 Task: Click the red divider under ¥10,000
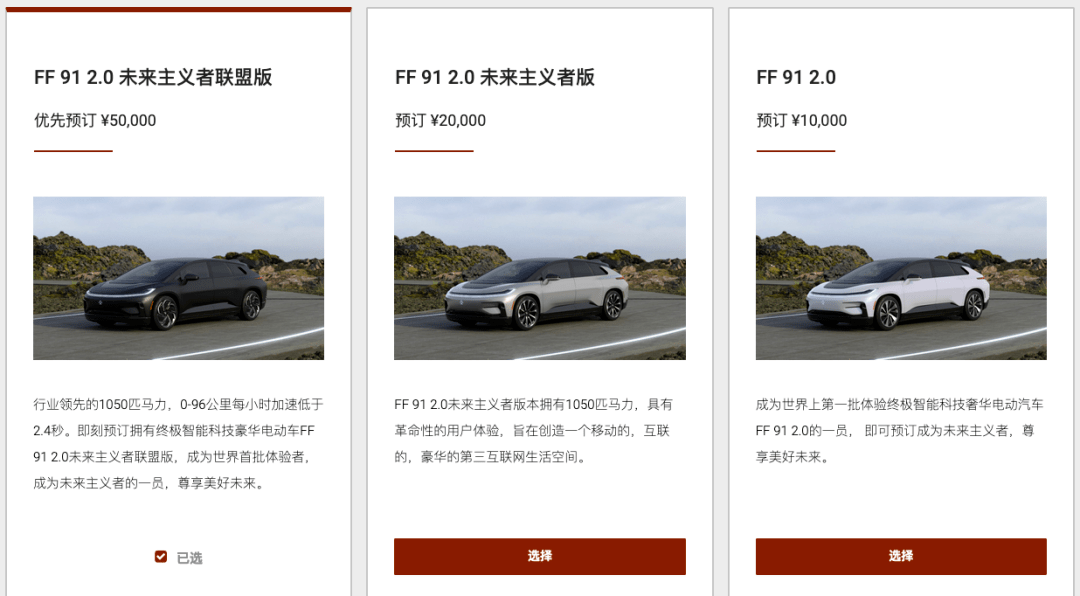coord(796,151)
